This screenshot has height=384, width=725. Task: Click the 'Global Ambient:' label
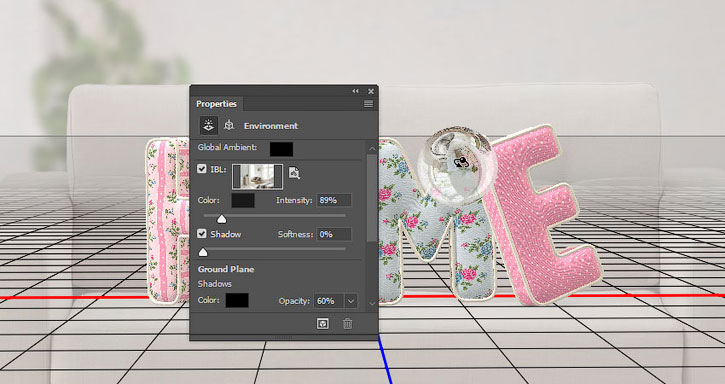(227, 147)
